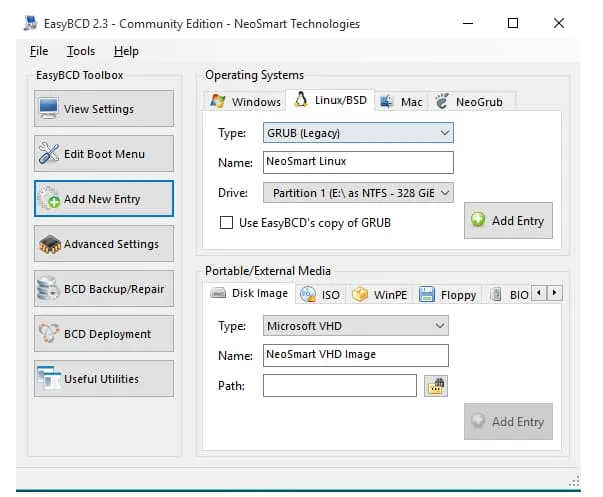Click the BCD Deployment icon
Screen dimensions: 603x497
[49, 333]
